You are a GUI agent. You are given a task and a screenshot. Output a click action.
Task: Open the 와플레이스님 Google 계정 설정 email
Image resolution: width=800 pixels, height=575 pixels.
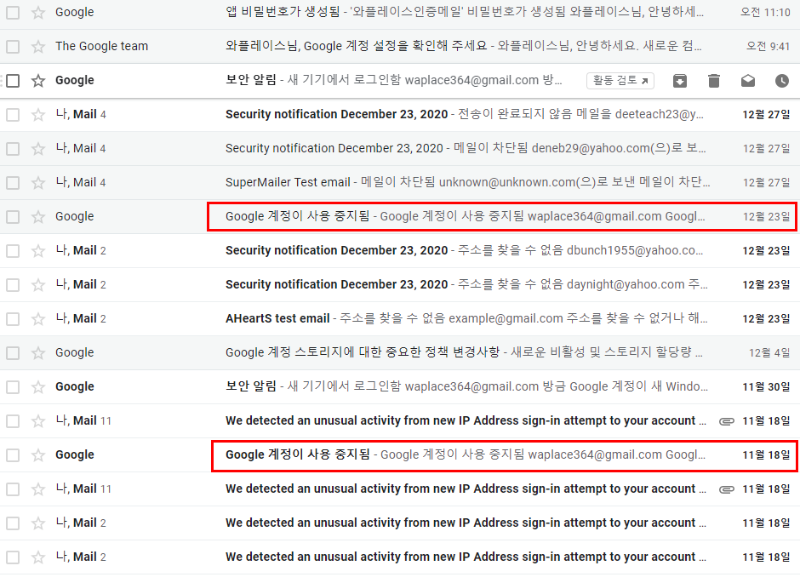(450, 47)
